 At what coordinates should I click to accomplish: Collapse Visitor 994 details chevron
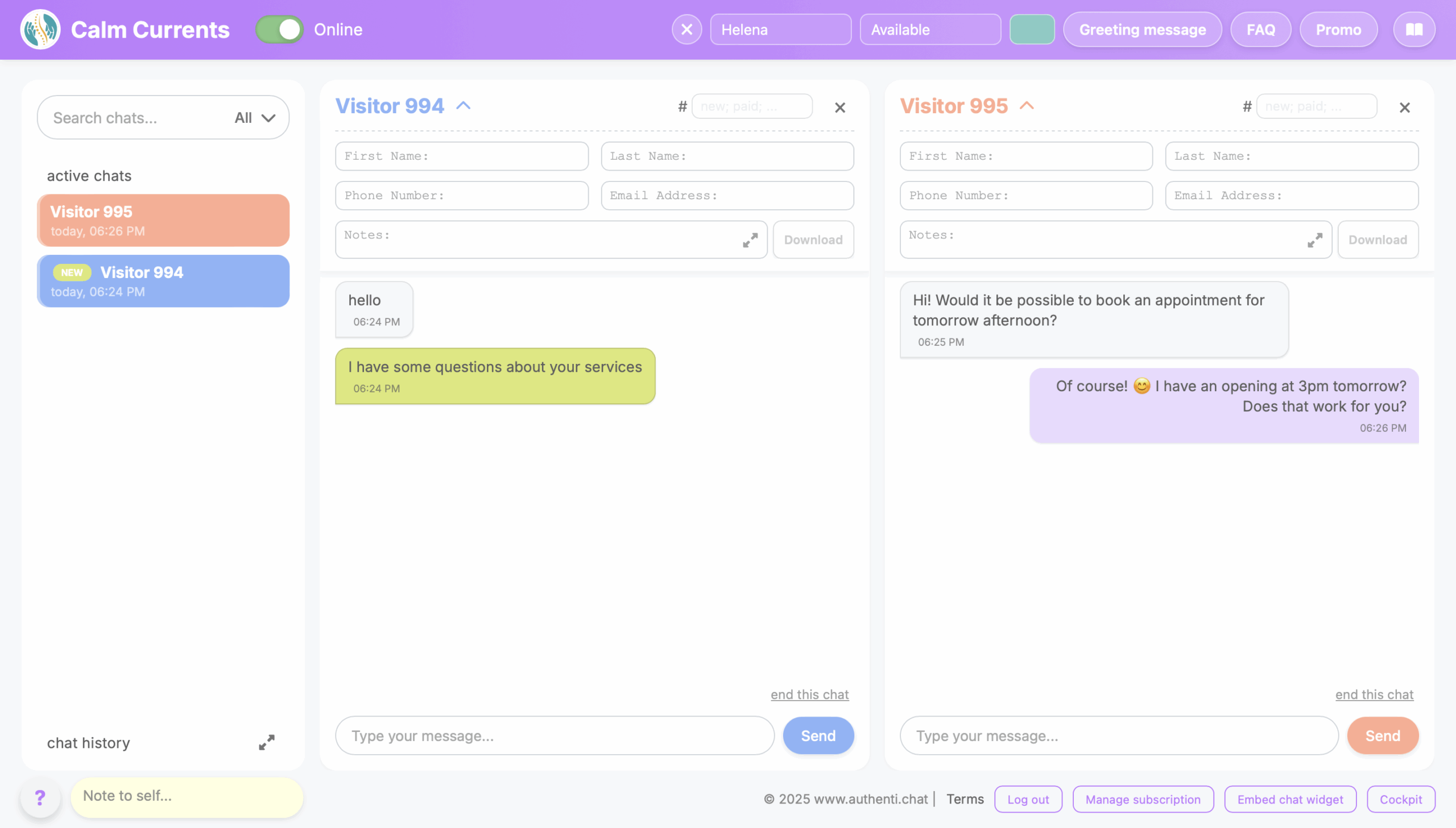coord(464,106)
